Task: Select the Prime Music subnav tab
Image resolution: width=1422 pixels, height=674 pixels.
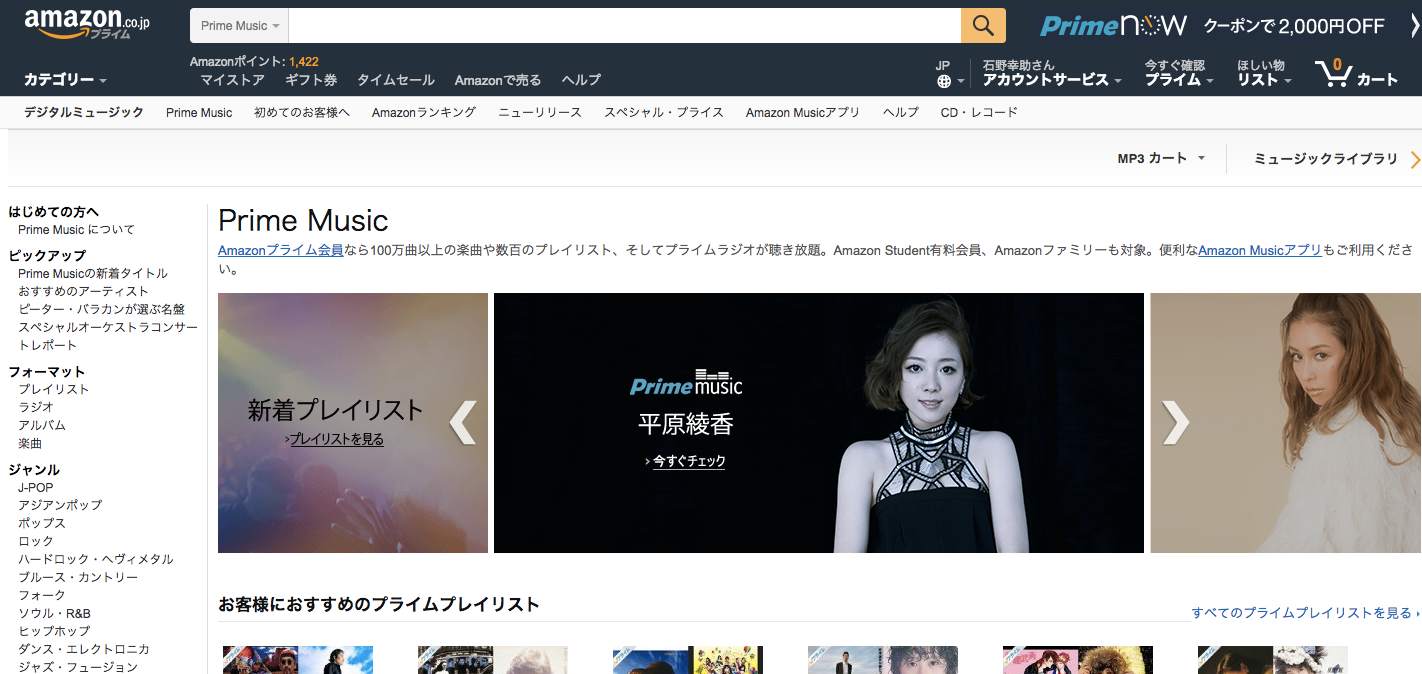Action: pos(199,112)
